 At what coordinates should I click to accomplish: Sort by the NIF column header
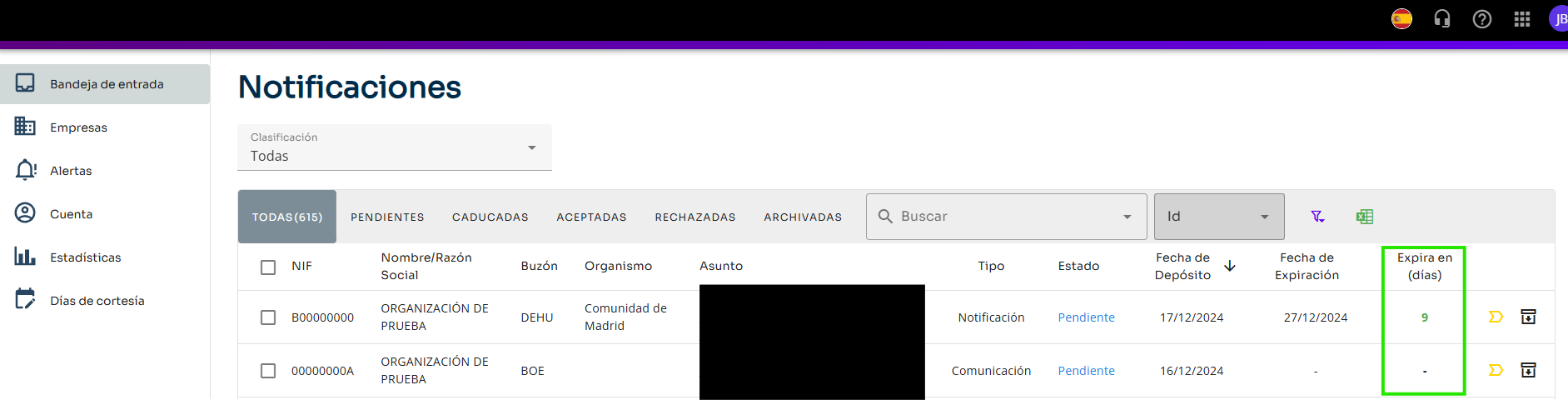[301, 266]
